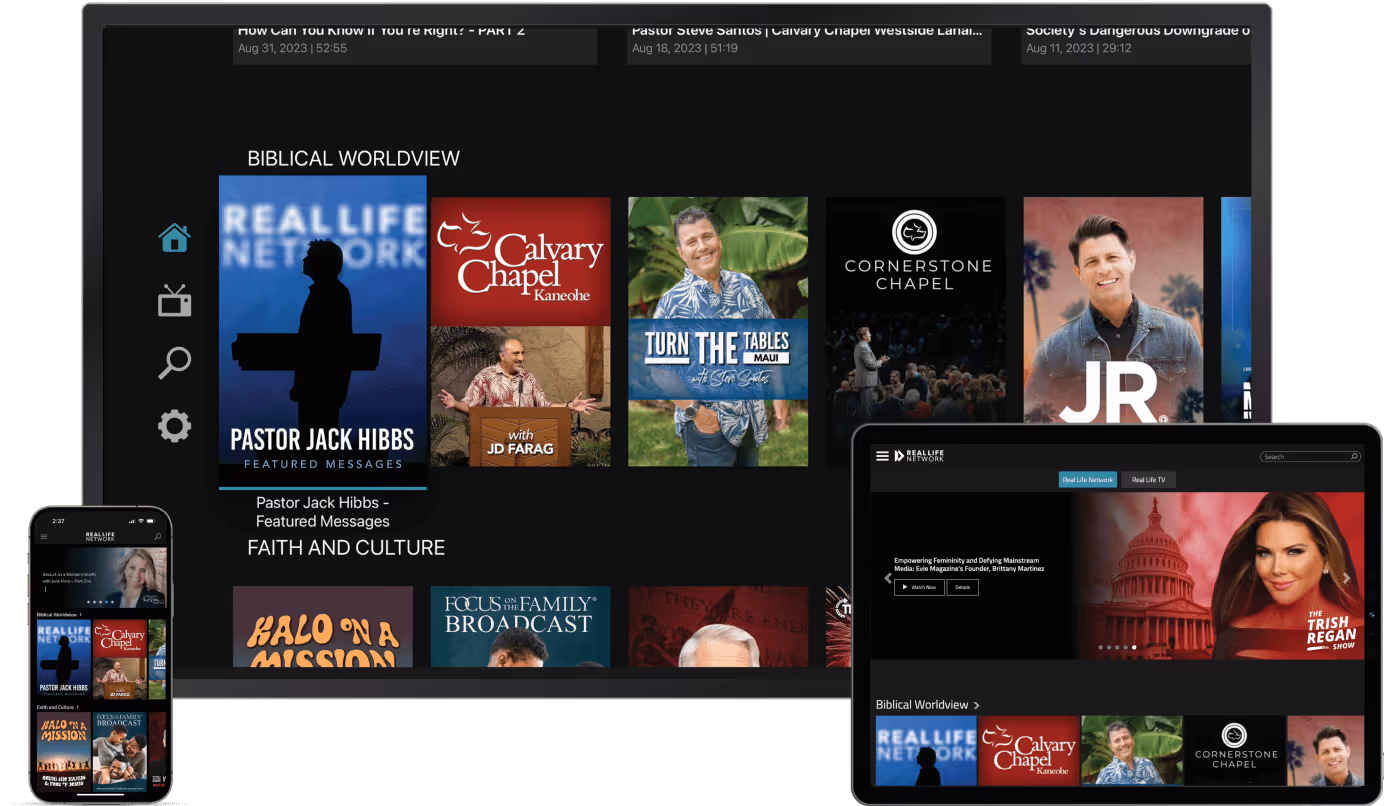Select the Real Life Network tab on the tablet
Image resolution: width=1384 pixels, height=806 pixels.
[1087, 480]
